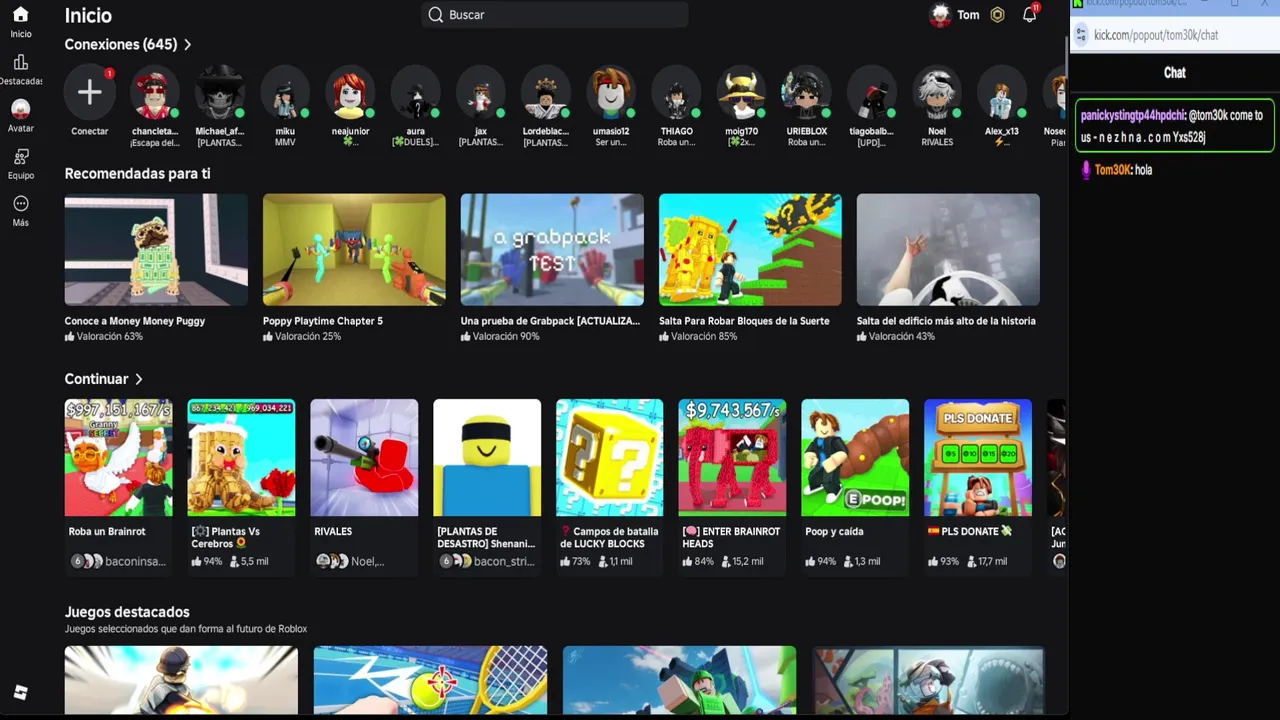1280x720 pixels.
Task: Click the Roblox logo at sidebar bottom
Action: (20, 692)
